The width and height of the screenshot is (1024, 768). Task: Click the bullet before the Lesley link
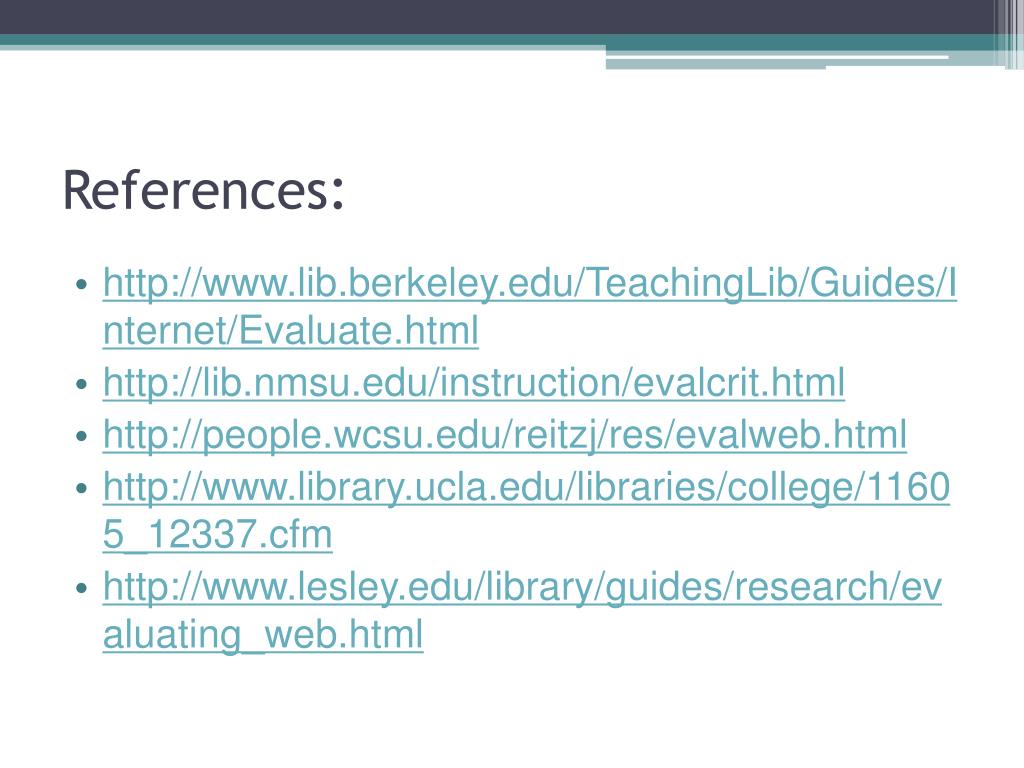(82, 588)
